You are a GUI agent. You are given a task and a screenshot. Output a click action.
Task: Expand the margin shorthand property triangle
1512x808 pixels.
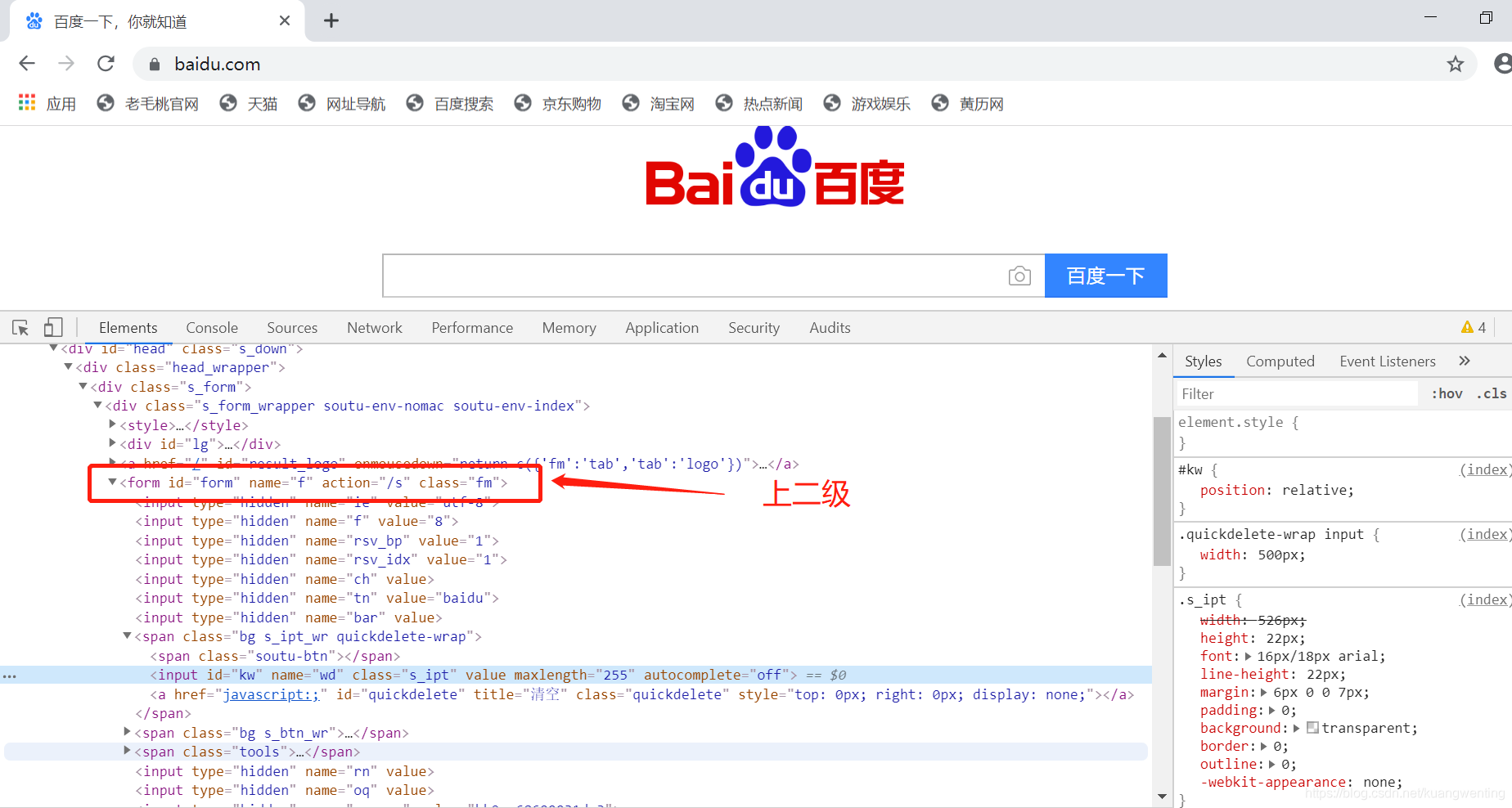click(1264, 692)
